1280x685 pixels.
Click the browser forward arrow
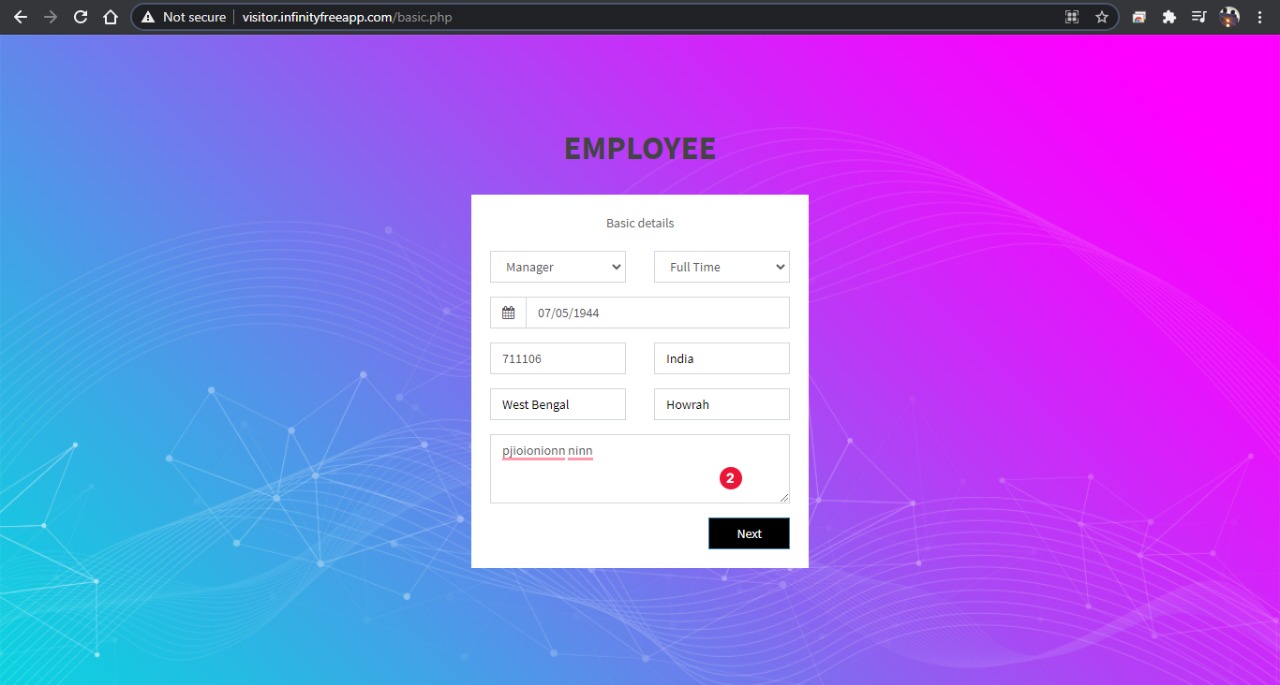50,17
